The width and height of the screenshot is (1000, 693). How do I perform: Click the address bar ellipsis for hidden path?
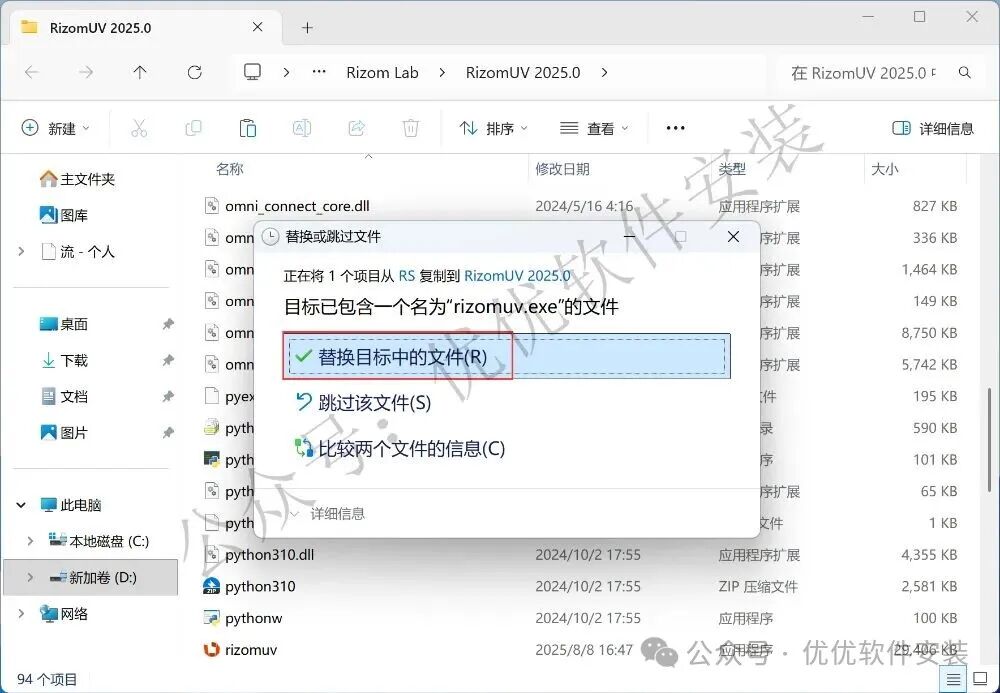pyautogui.click(x=319, y=72)
